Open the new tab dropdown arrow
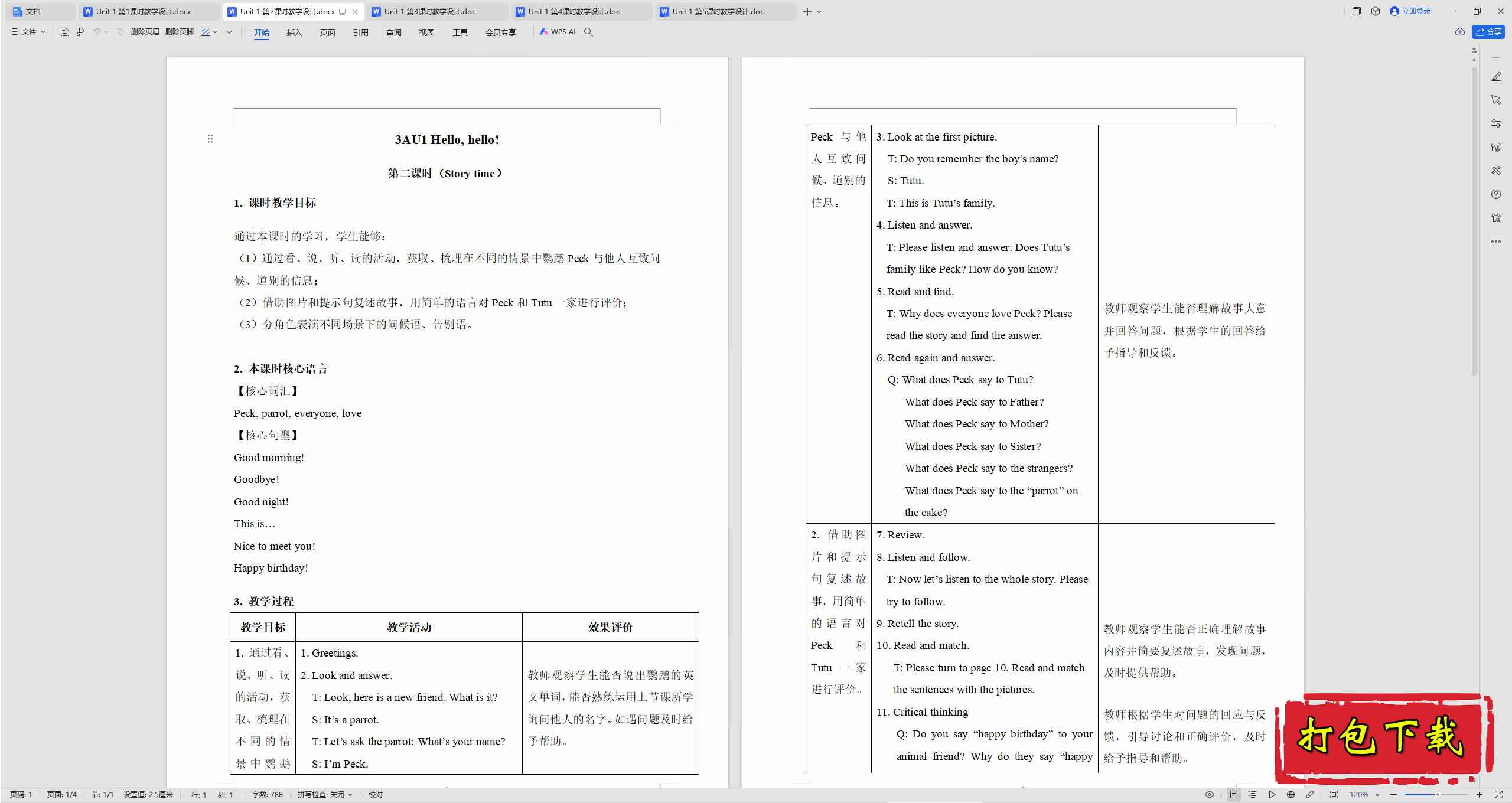The height and width of the screenshot is (803, 1512). pyautogui.click(x=819, y=11)
